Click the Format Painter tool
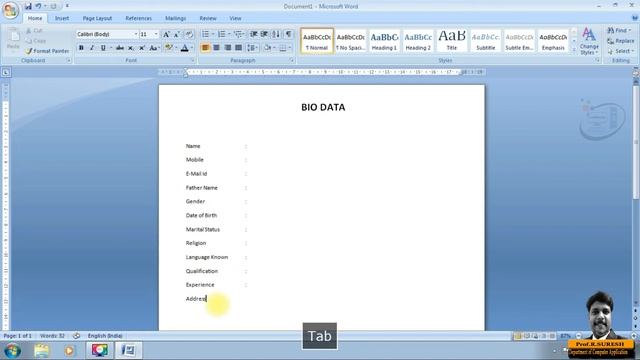Viewport: 640px width, 360px height. [47, 51]
